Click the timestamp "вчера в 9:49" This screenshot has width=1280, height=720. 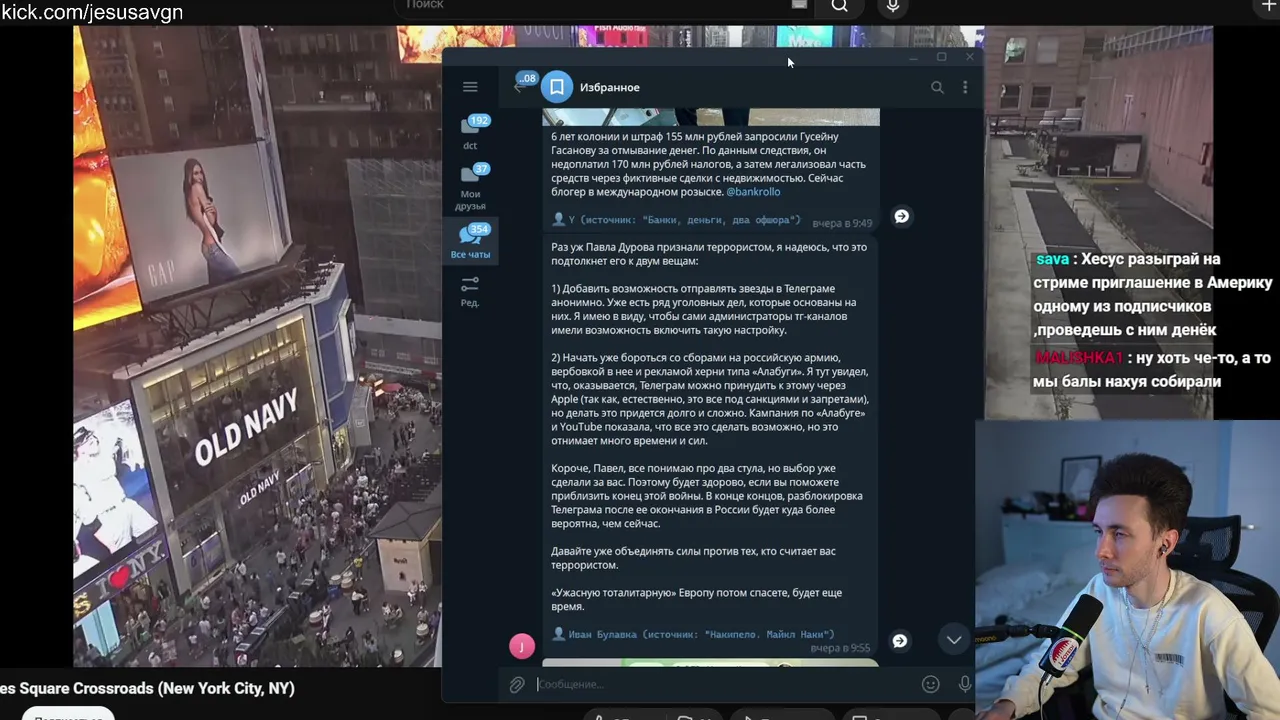[842, 223]
